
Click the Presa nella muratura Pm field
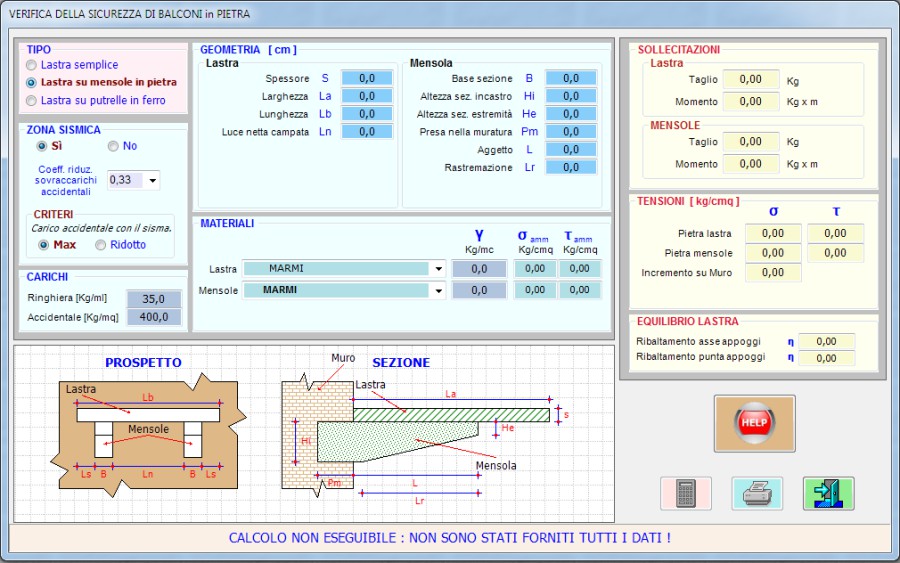571,131
